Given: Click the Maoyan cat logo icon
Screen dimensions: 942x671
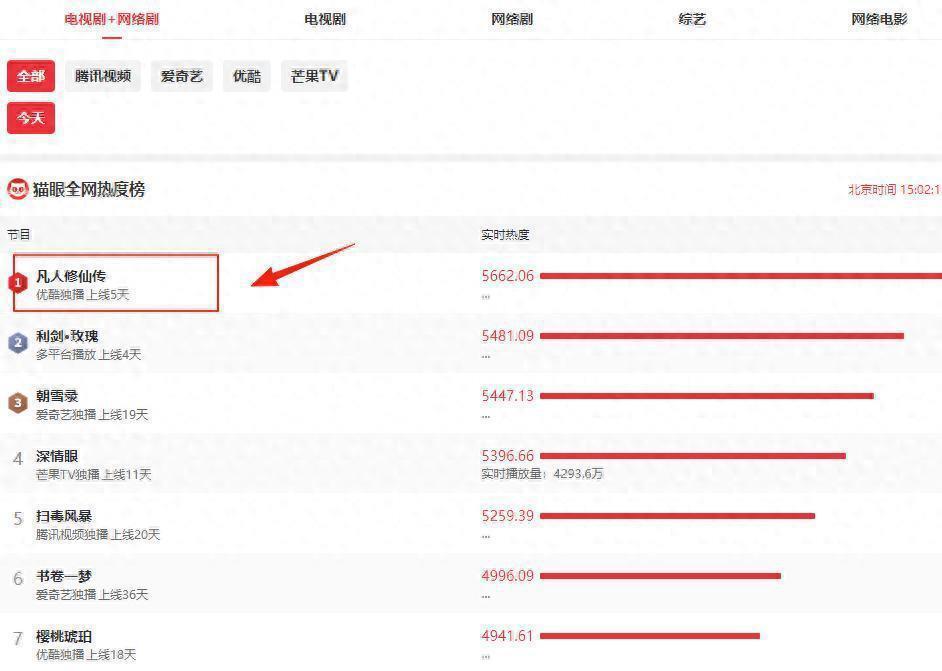Looking at the screenshot, I should 18,189.
